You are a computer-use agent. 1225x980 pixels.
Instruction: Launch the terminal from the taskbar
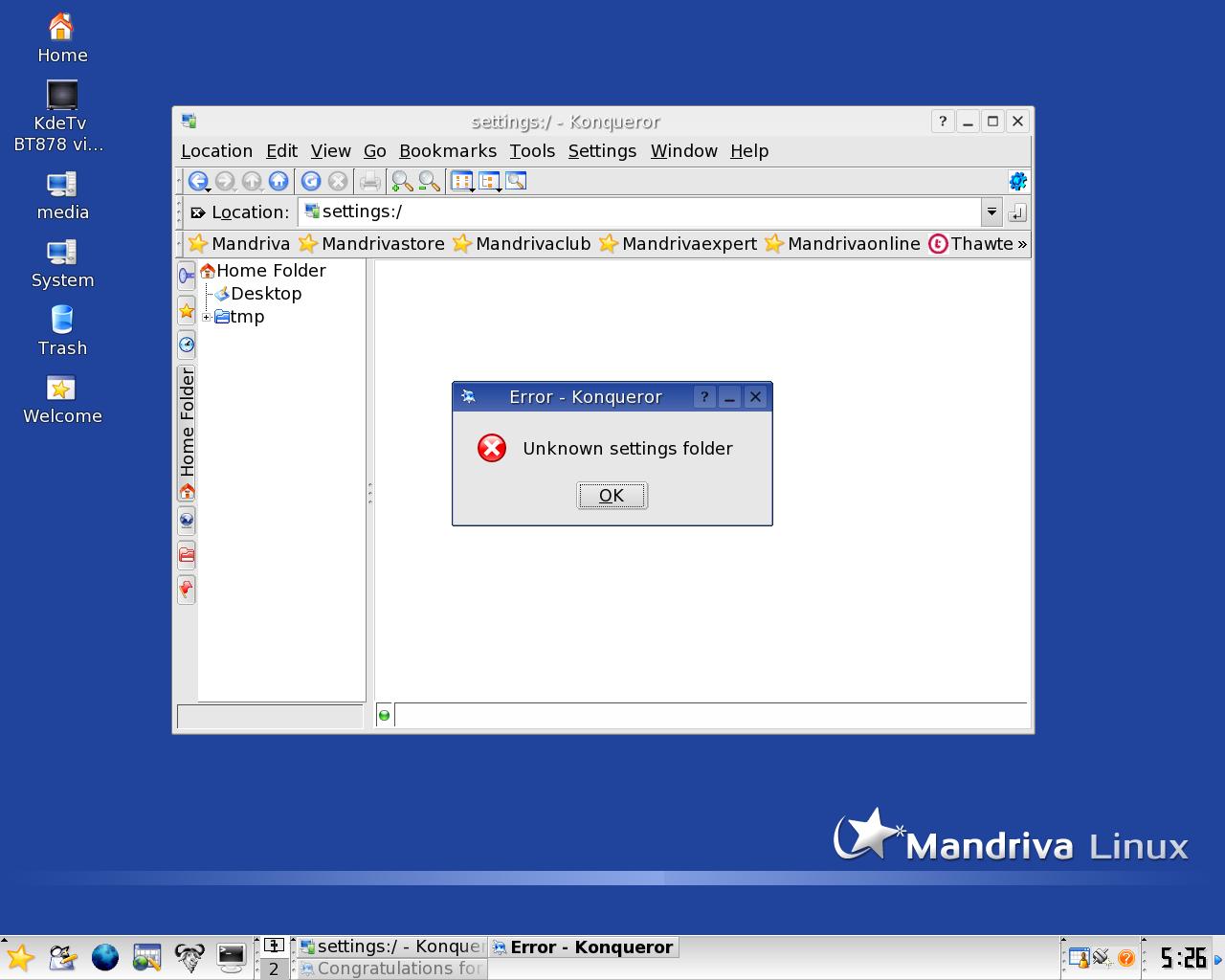(x=231, y=957)
